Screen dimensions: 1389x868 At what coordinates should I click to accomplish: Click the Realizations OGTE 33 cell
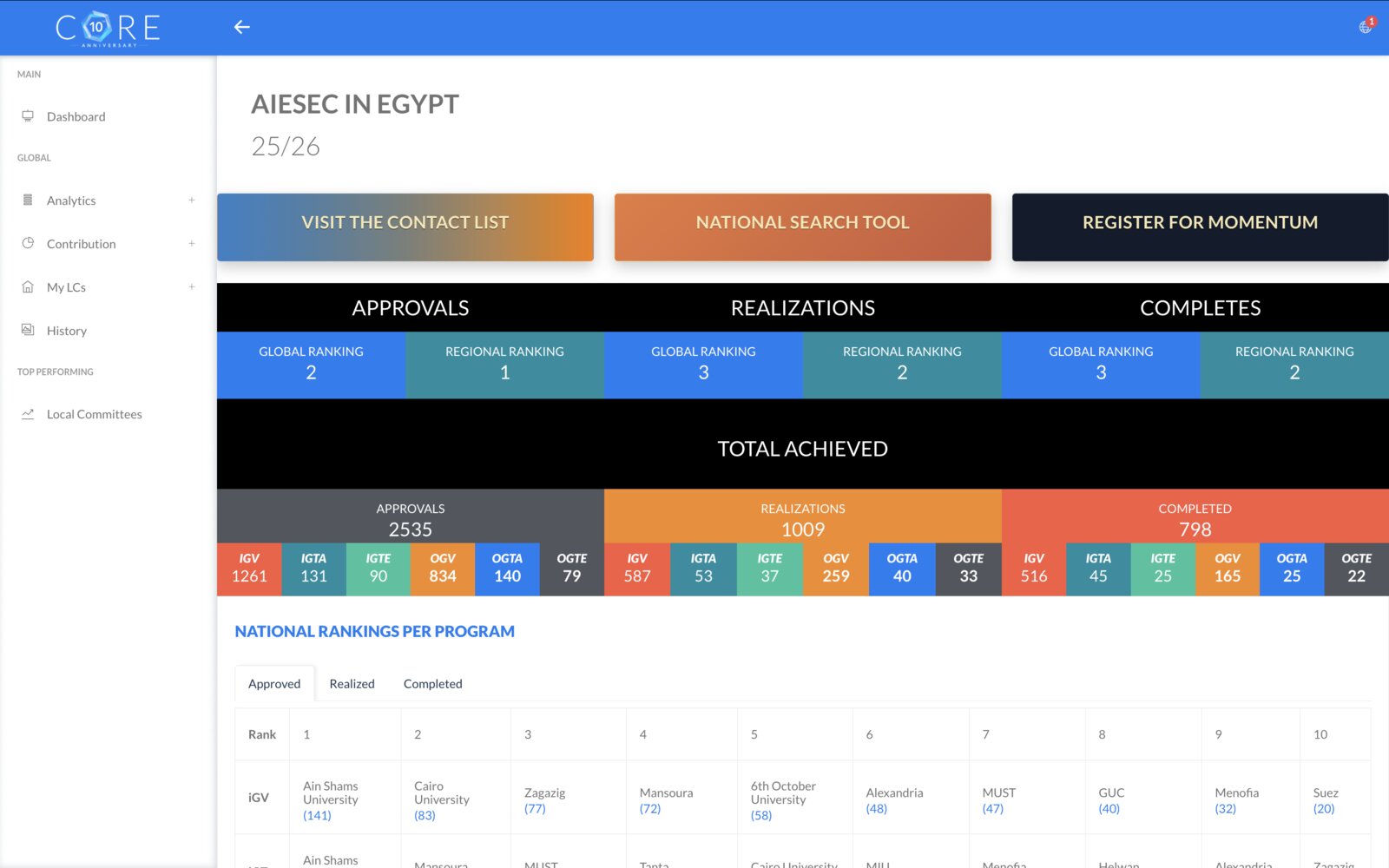click(969, 569)
